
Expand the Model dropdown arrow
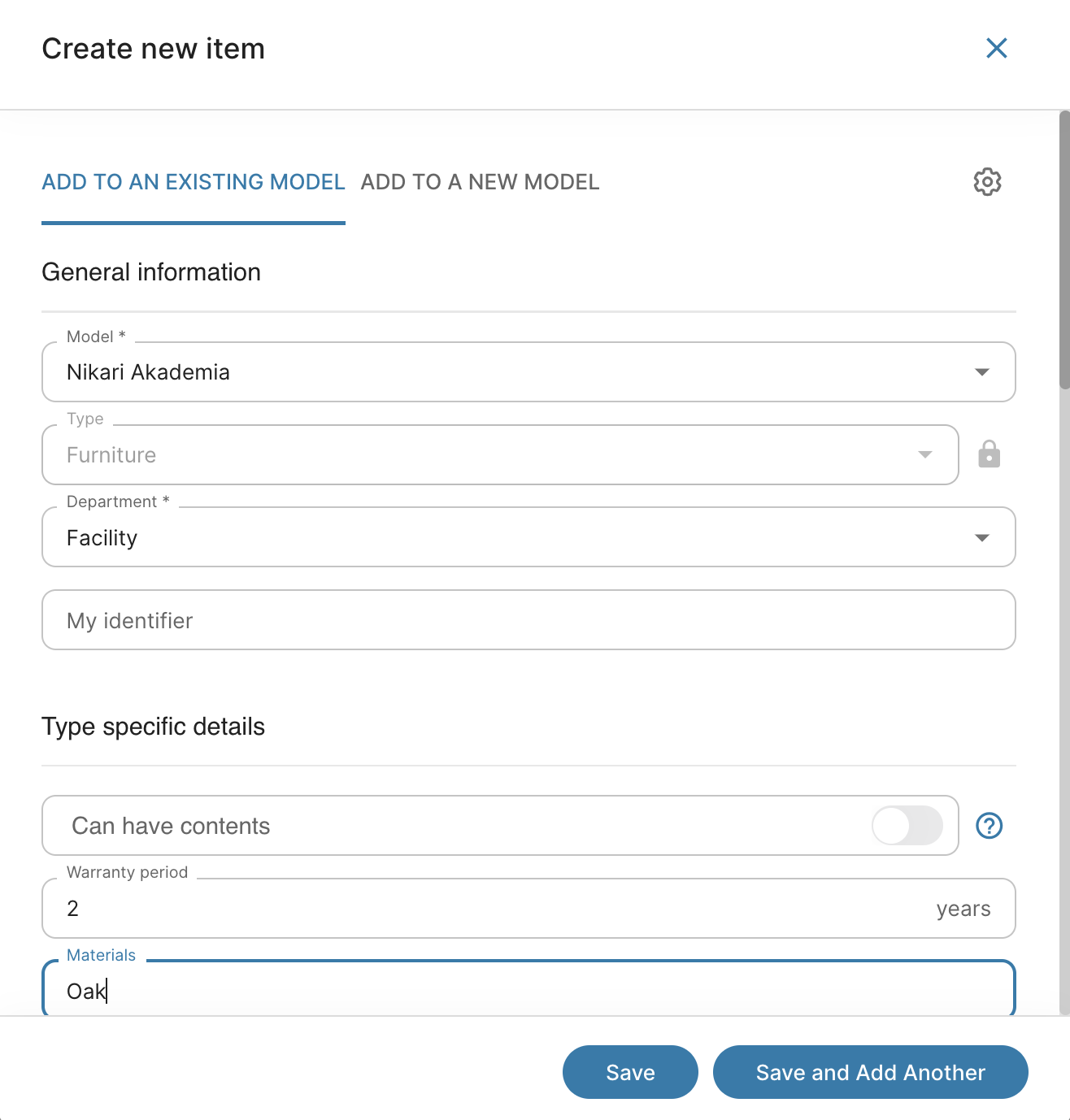click(981, 372)
